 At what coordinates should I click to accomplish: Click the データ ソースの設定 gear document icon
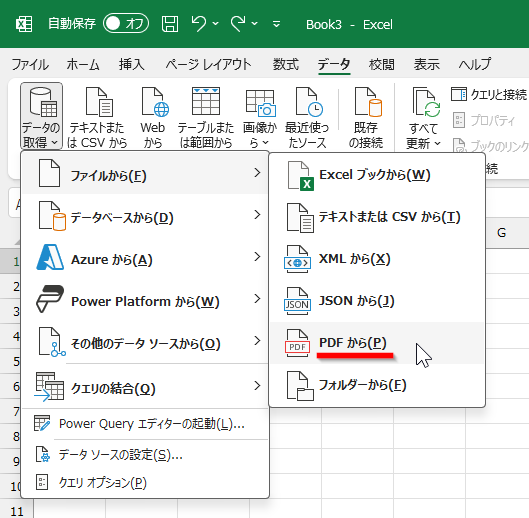(x=43, y=454)
